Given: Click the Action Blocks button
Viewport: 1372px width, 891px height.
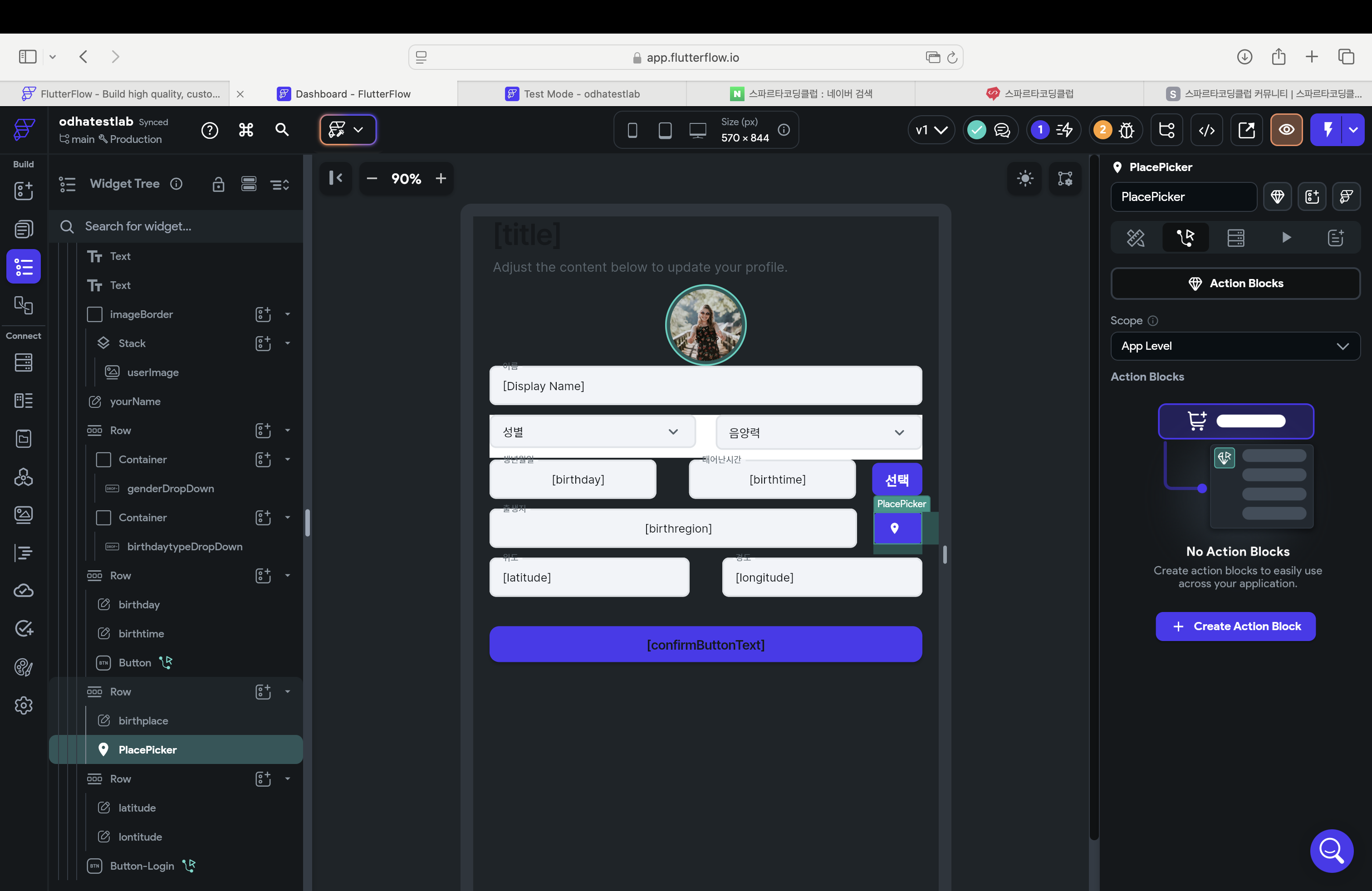Looking at the screenshot, I should pyautogui.click(x=1235, y=284).
